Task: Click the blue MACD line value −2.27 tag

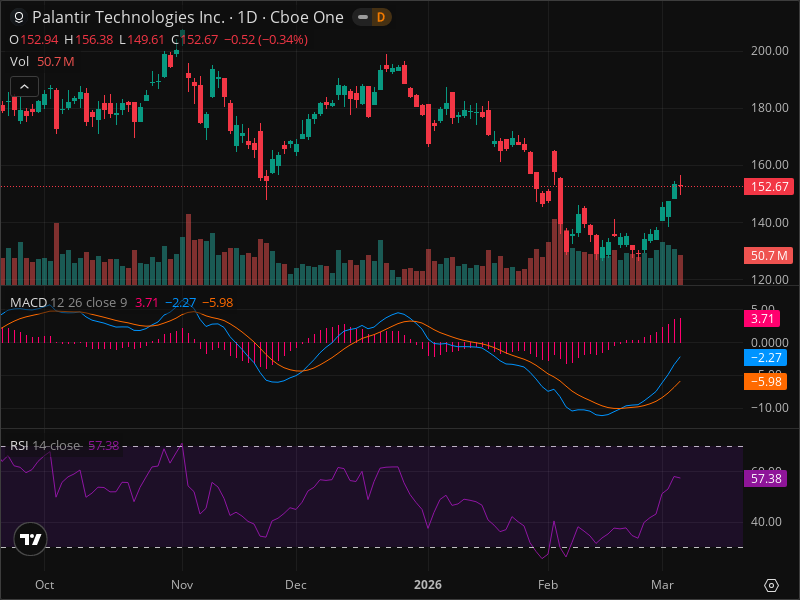Action: click(x=765, y=358)
